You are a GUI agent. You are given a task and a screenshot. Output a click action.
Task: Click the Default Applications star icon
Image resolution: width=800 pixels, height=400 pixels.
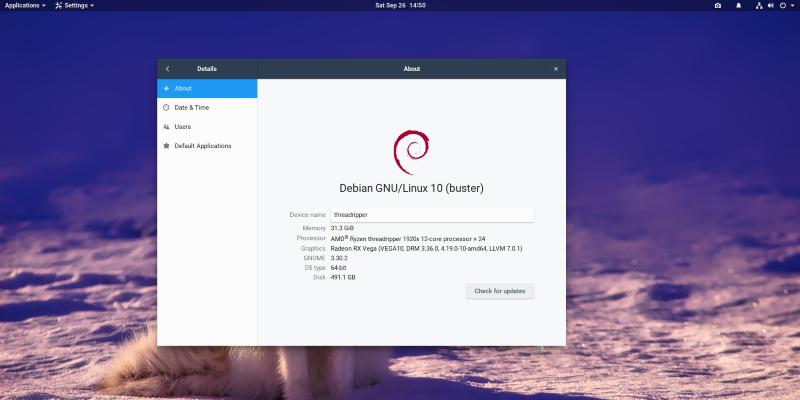coord(166,146)
